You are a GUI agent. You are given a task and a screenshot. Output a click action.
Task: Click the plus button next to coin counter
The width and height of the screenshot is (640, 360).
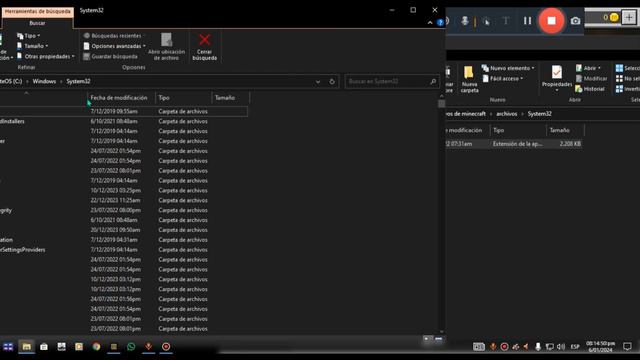(x=629, y=18)
